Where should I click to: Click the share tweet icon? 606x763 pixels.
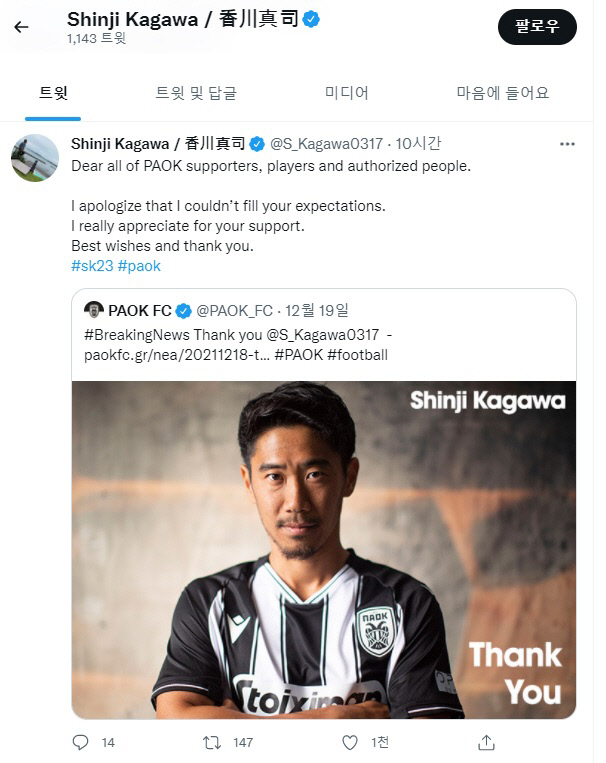coord(486,742)
